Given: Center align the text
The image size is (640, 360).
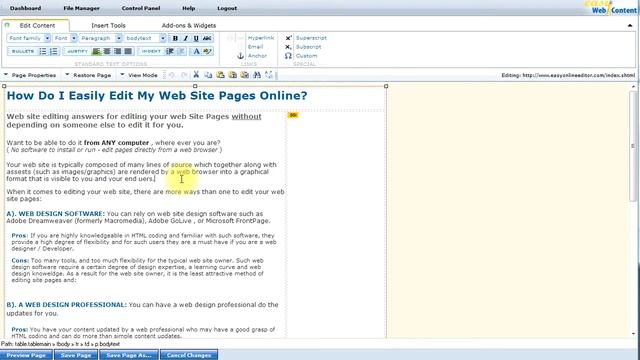Looking at the screenshot, I should (107, 51).
